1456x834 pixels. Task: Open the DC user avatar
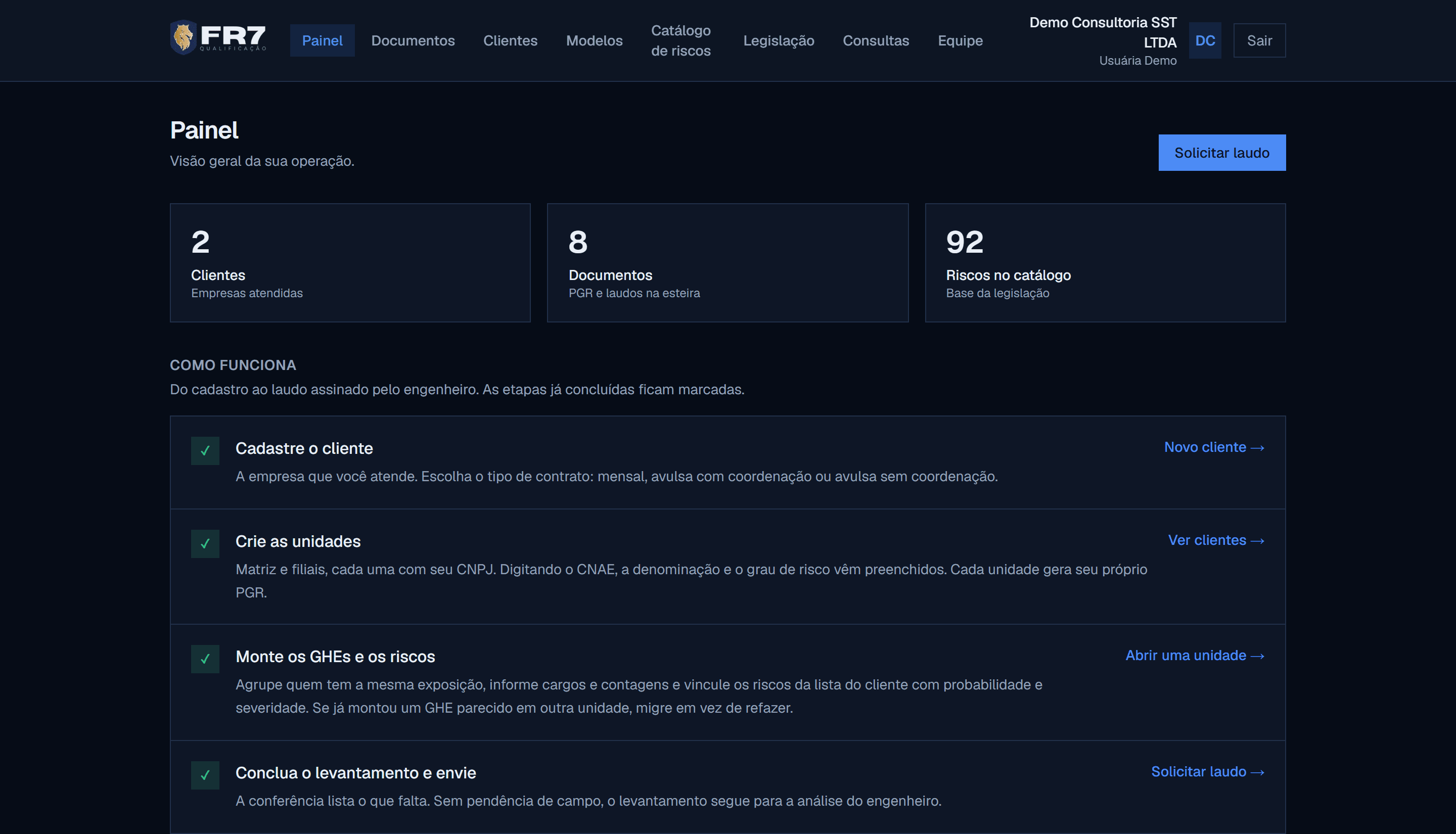[1205, 40]
